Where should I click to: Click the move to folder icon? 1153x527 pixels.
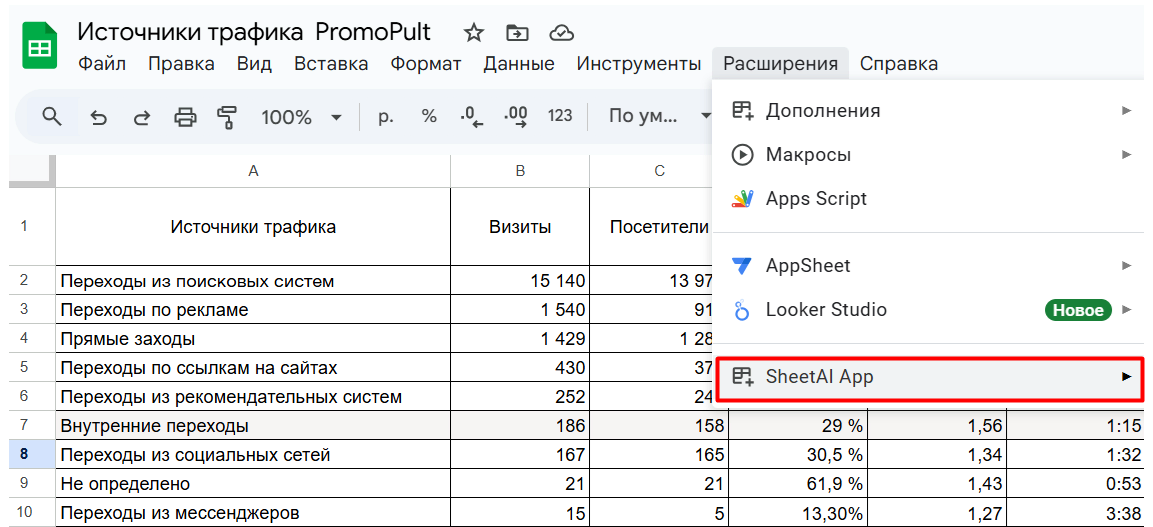pos(517,32)
